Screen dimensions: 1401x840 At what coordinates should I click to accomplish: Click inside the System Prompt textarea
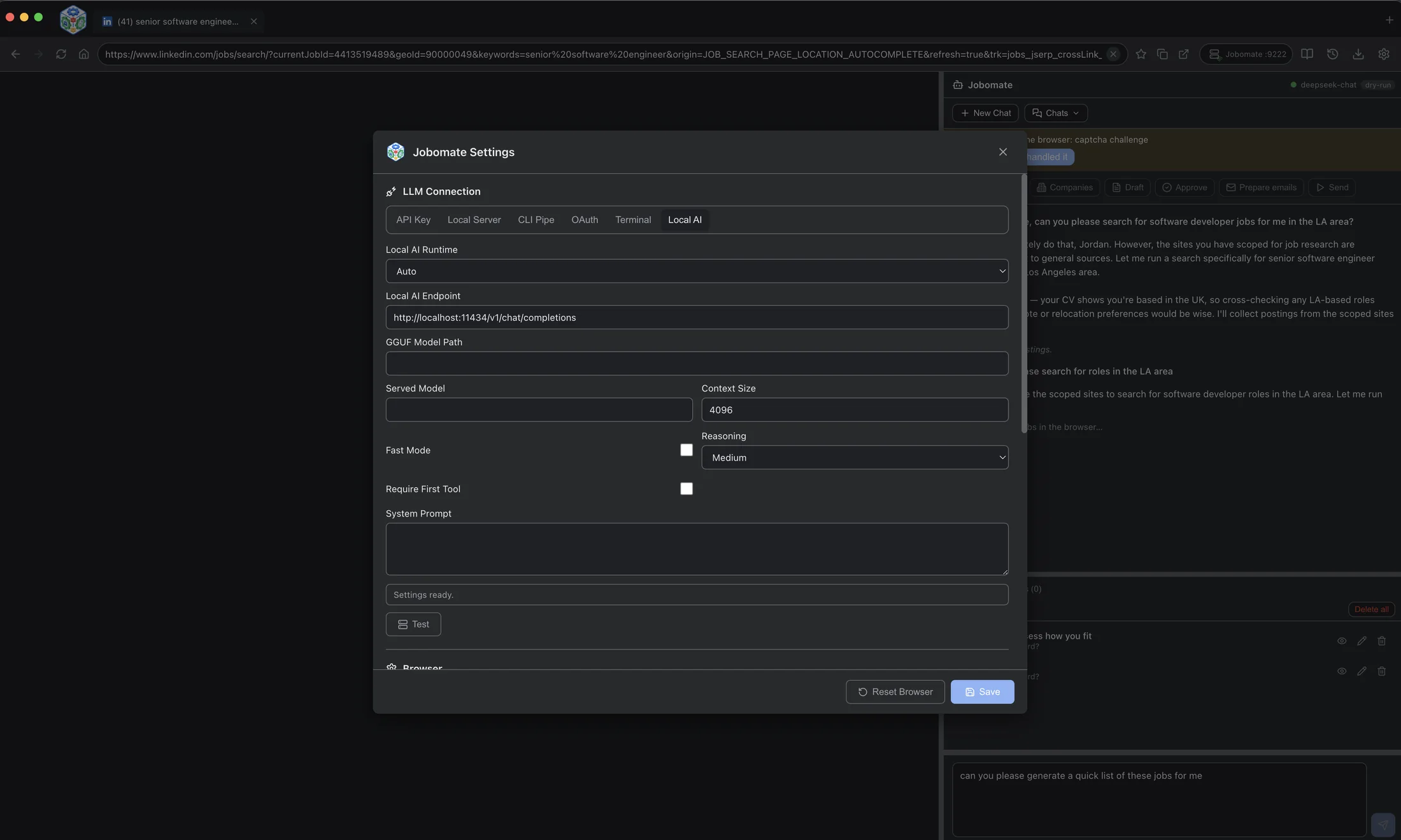[697, 549]
